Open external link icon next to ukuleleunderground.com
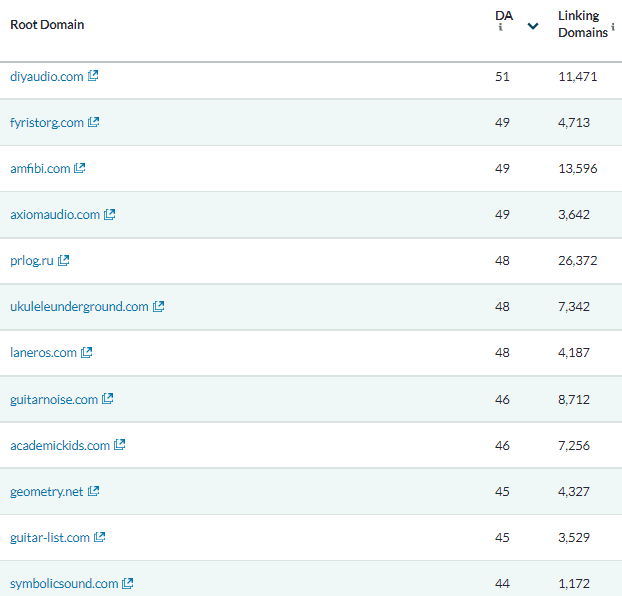Viewport: 622px width, 596px height. coord(159,306)
